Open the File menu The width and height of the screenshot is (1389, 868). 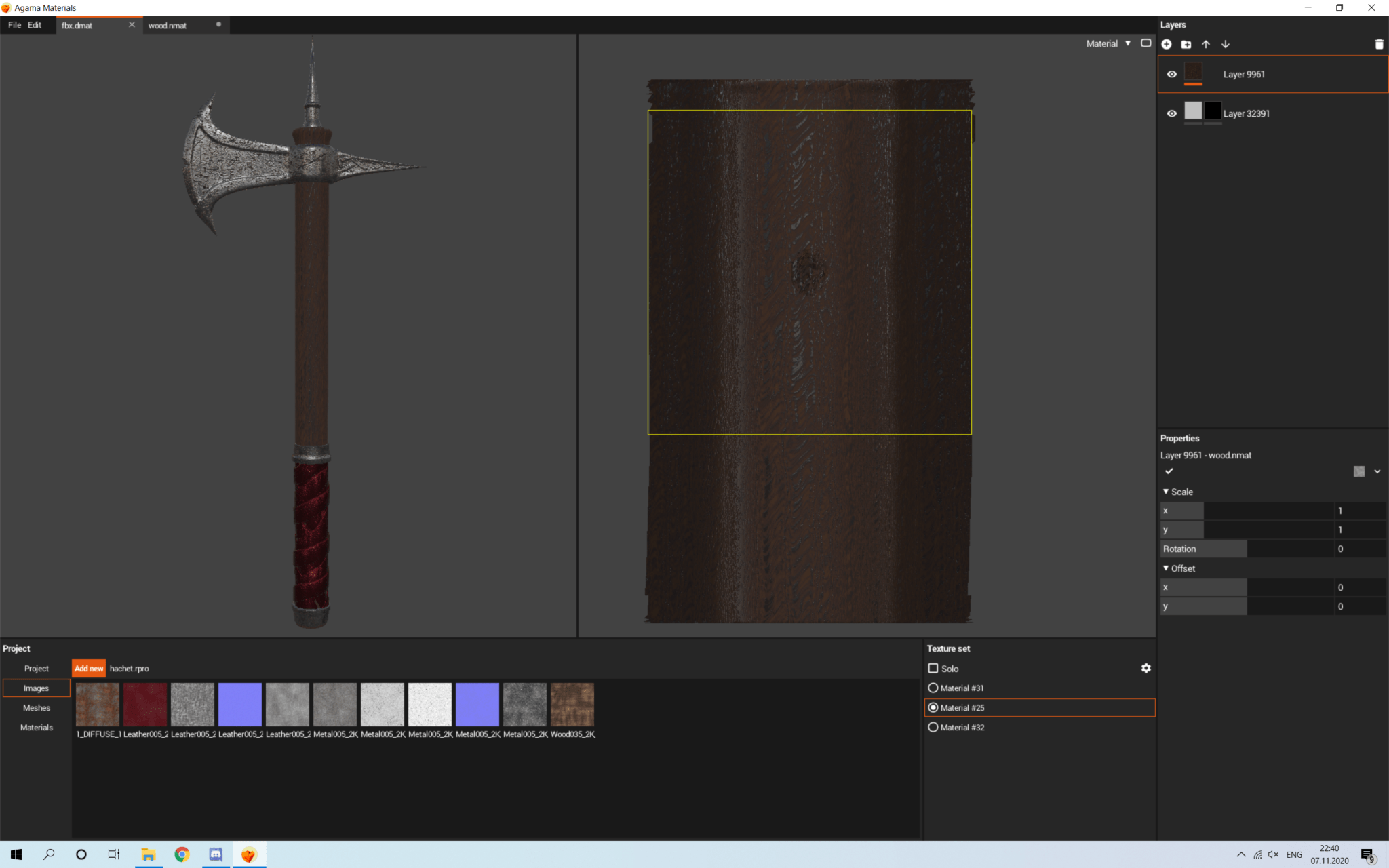pyautogui.click(x=14, y=25)
